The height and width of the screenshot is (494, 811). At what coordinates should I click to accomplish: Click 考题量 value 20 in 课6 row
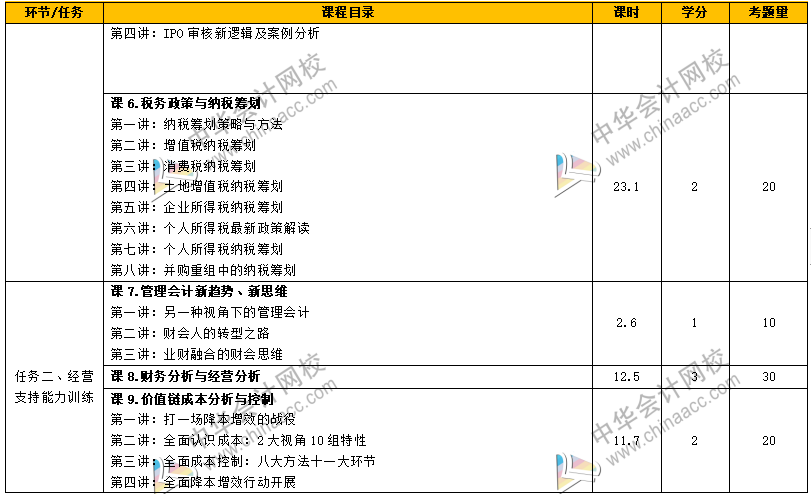click(x=769, y=187)
